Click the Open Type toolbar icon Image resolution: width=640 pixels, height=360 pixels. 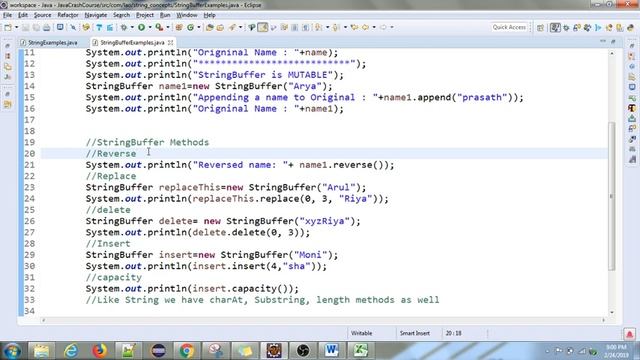210,27
